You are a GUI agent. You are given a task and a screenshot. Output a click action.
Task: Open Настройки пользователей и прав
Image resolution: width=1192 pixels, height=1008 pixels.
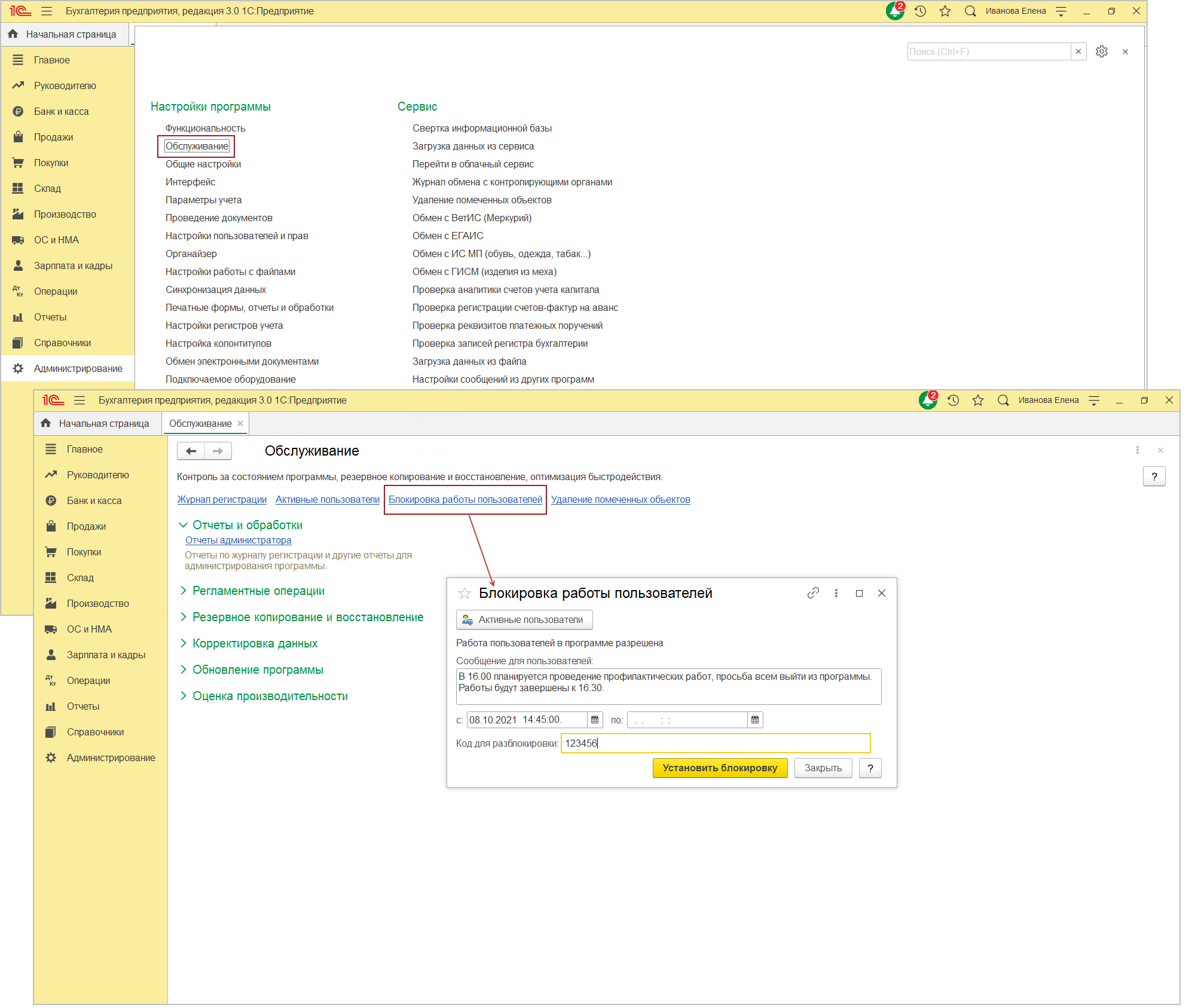(x=237, y=236)
